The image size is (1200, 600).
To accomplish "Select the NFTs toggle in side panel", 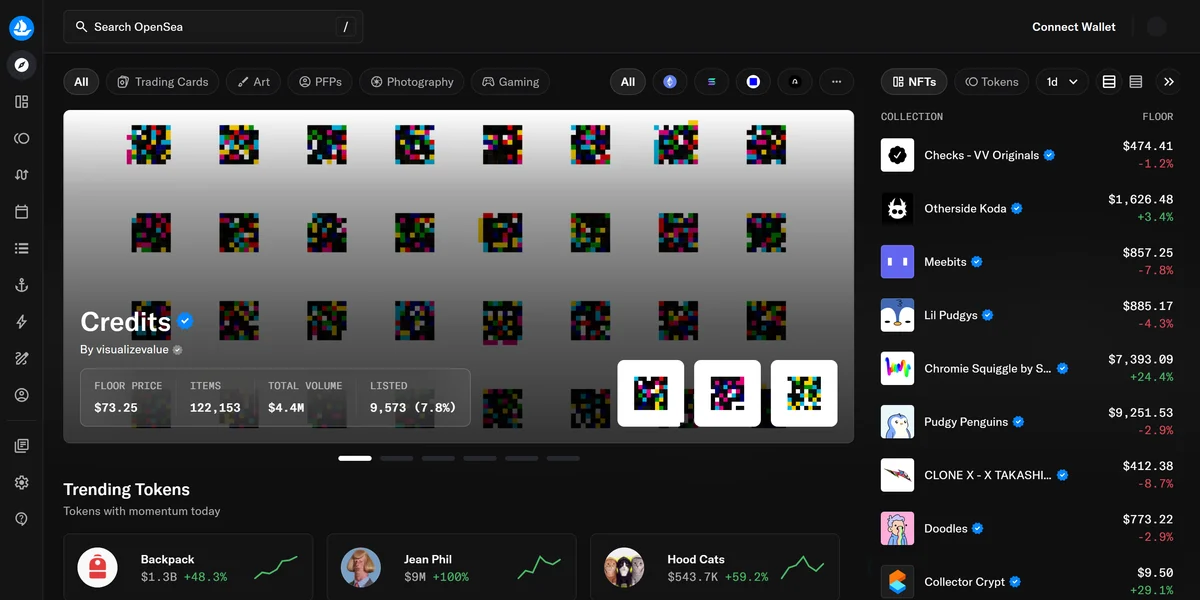I will coord(914,82).
